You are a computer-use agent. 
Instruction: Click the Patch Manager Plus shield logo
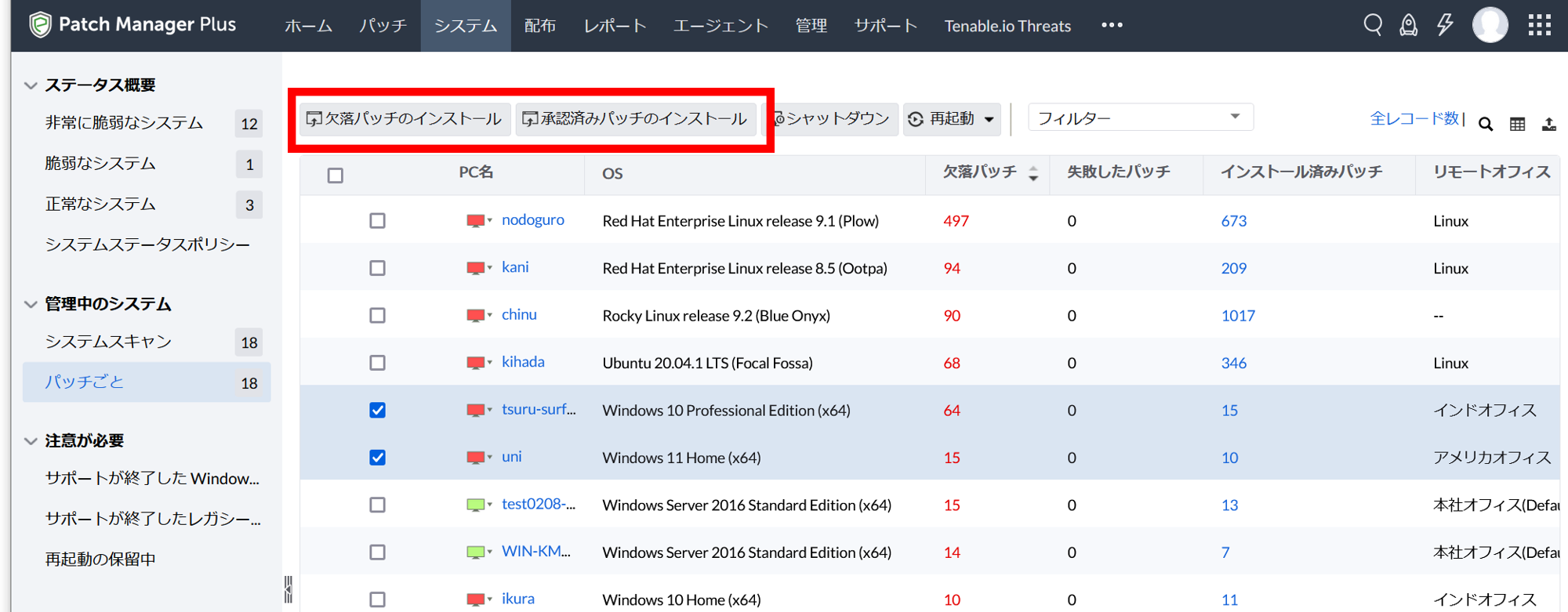point(40,25)
